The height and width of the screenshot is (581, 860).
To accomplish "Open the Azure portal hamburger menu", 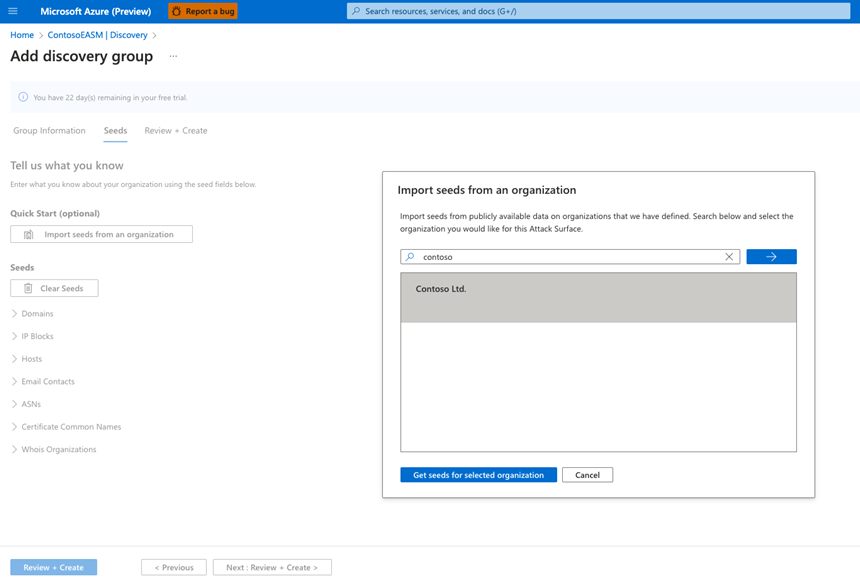I will click(x=13, y=11).
